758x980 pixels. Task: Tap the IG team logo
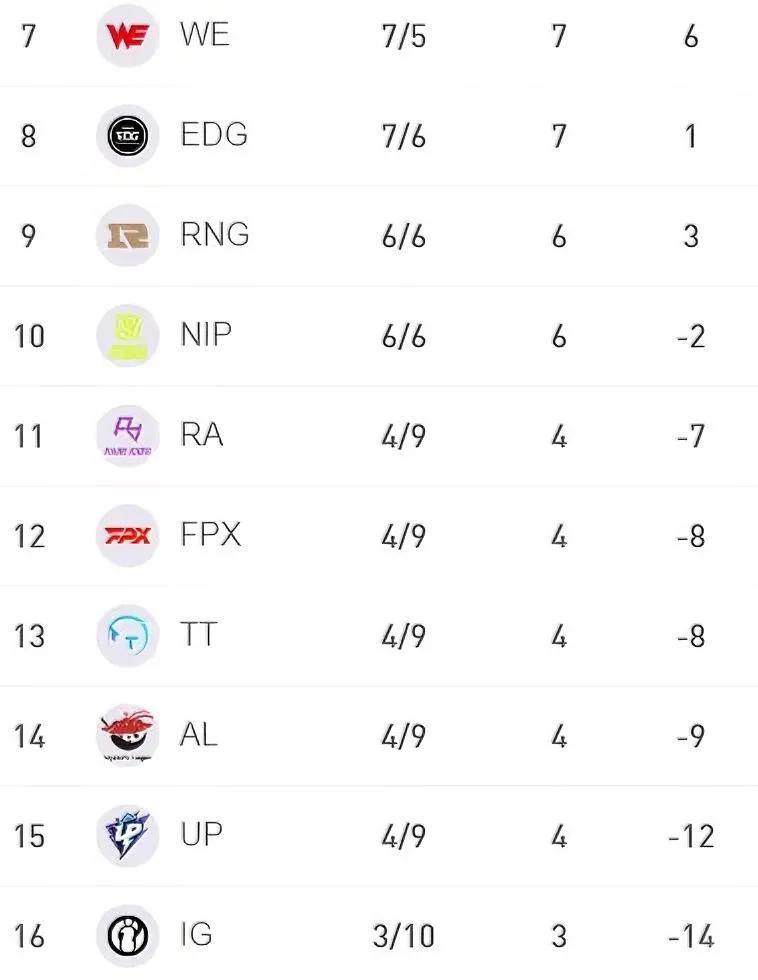[128, 936]
